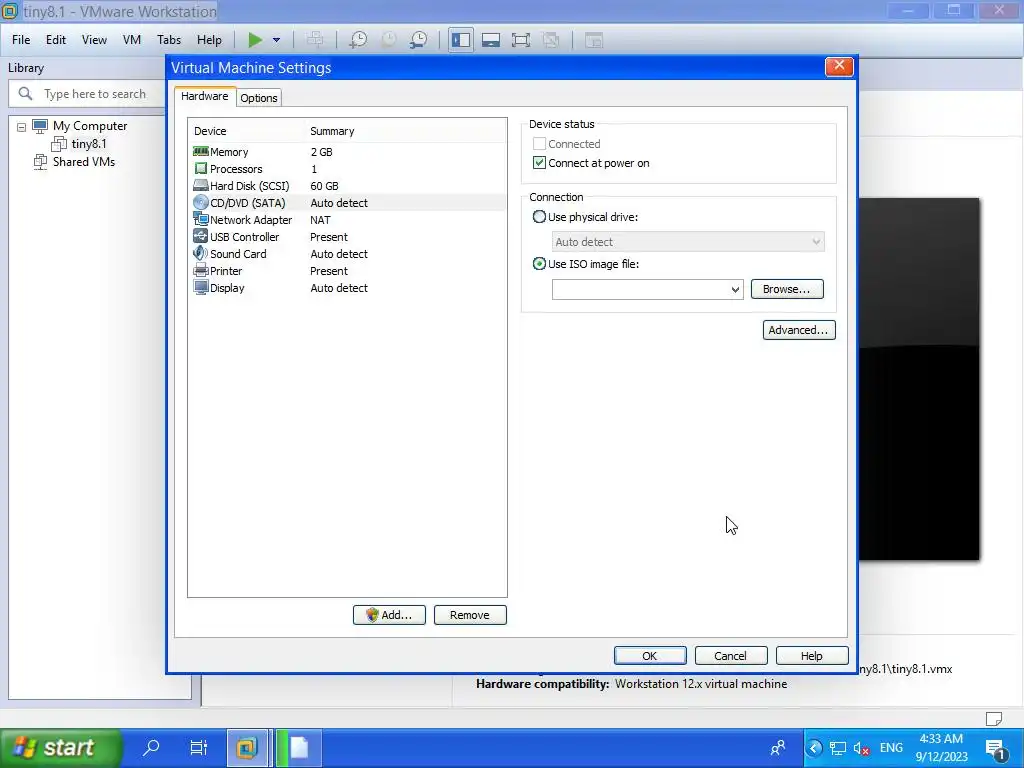The width and height of the screenshot is (1024, 768).
Task: Select the Sound Card icon
Action: [200, 253]
